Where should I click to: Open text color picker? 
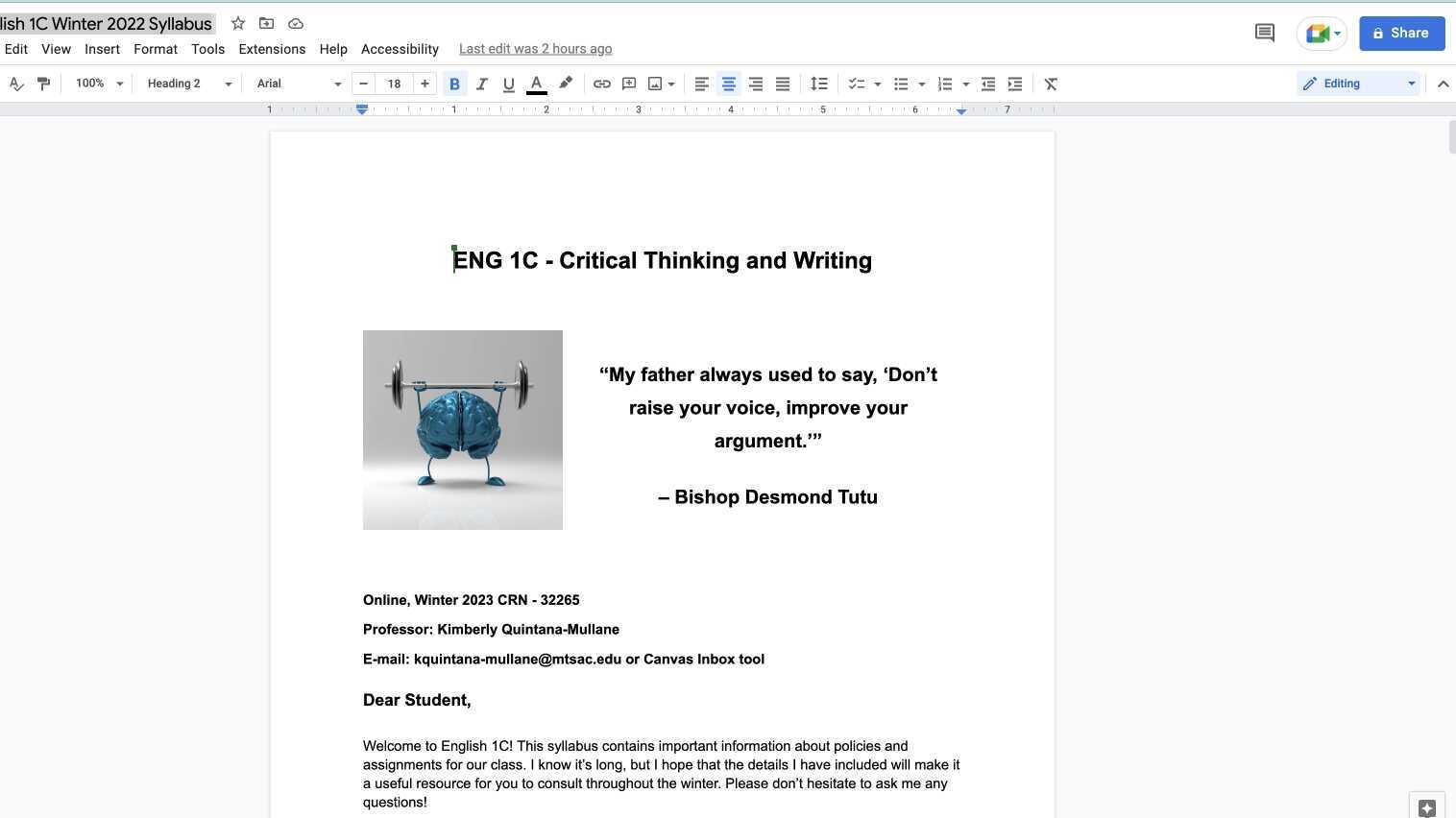[x=537, y=84]
